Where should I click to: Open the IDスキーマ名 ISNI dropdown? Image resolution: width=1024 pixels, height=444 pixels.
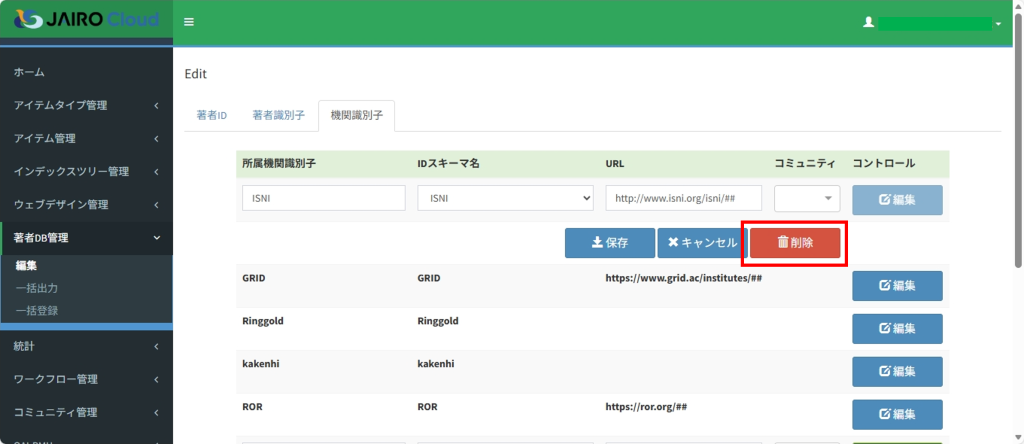point(505,198)
